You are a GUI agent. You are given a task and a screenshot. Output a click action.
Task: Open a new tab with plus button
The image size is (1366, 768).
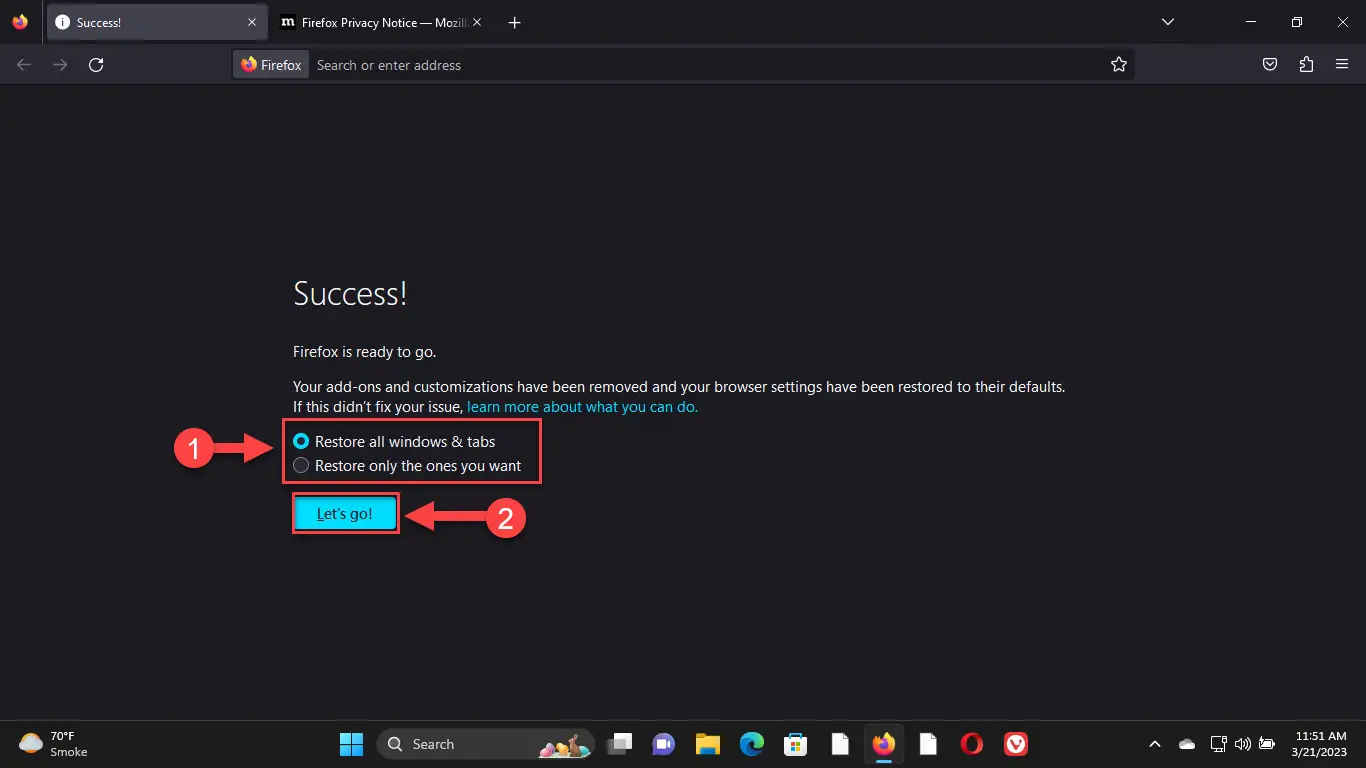tap(514, 22)
